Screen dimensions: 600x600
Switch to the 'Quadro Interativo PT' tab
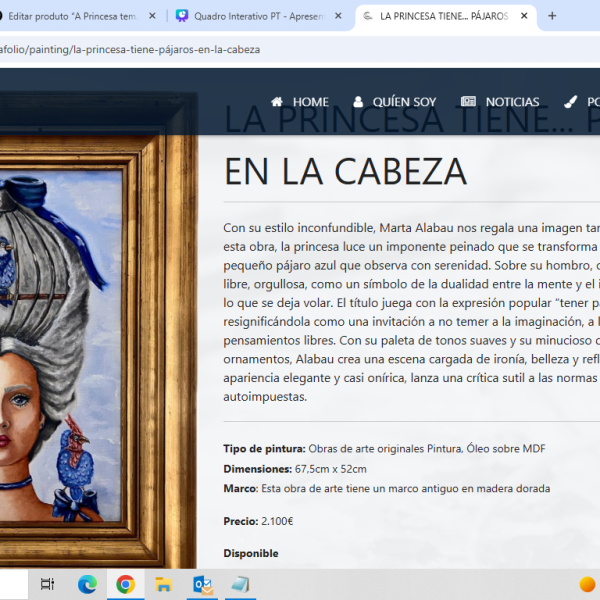pos(258,16)
